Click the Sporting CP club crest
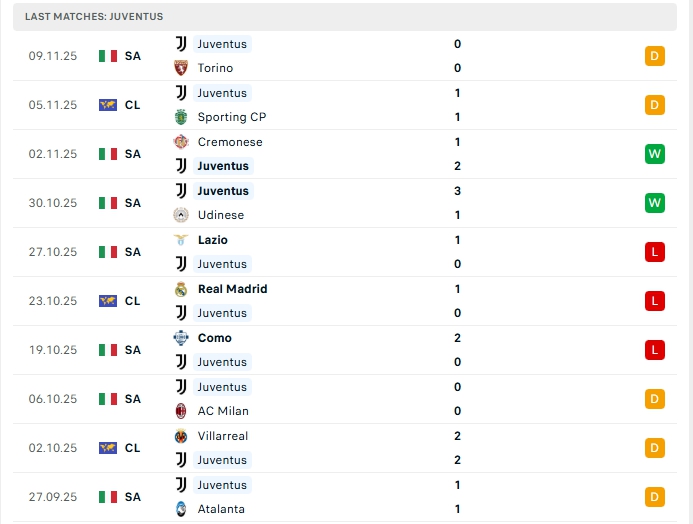 tap(181, 117)
